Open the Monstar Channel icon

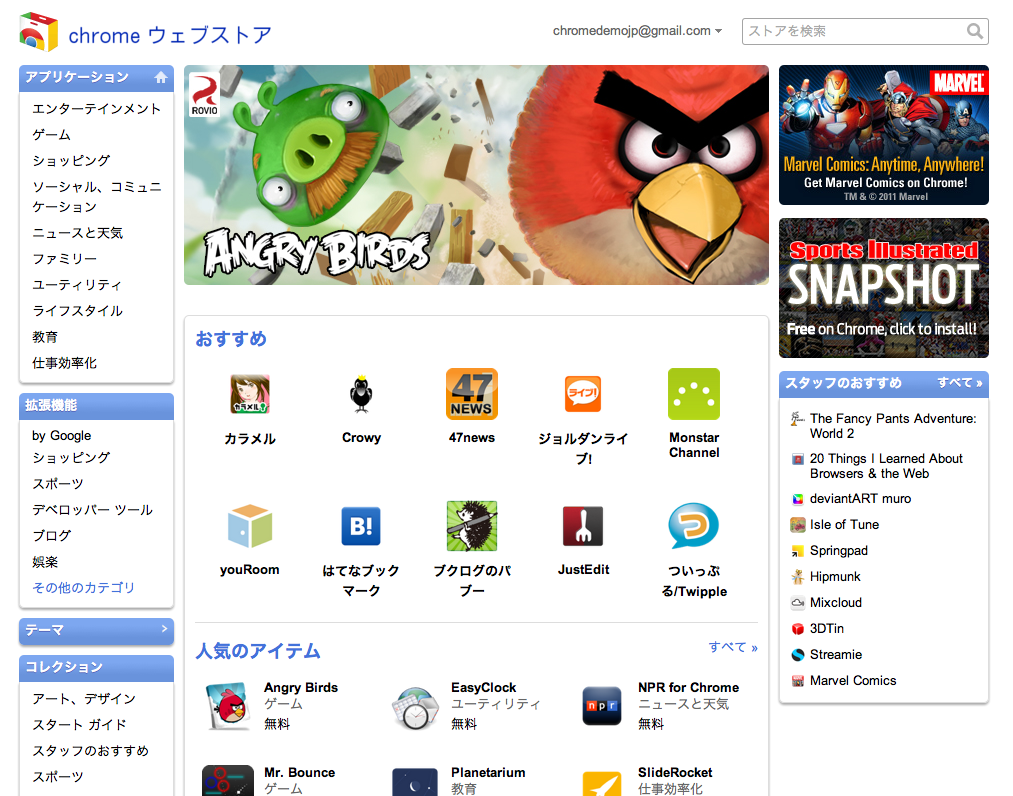click(x=693, y=394)
